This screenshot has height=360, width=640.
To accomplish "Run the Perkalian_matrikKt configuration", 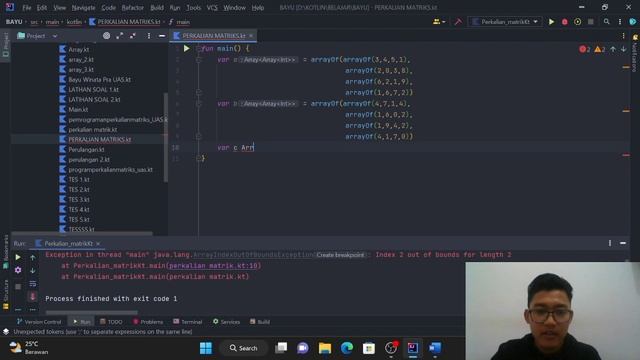I will pos(551,22).
